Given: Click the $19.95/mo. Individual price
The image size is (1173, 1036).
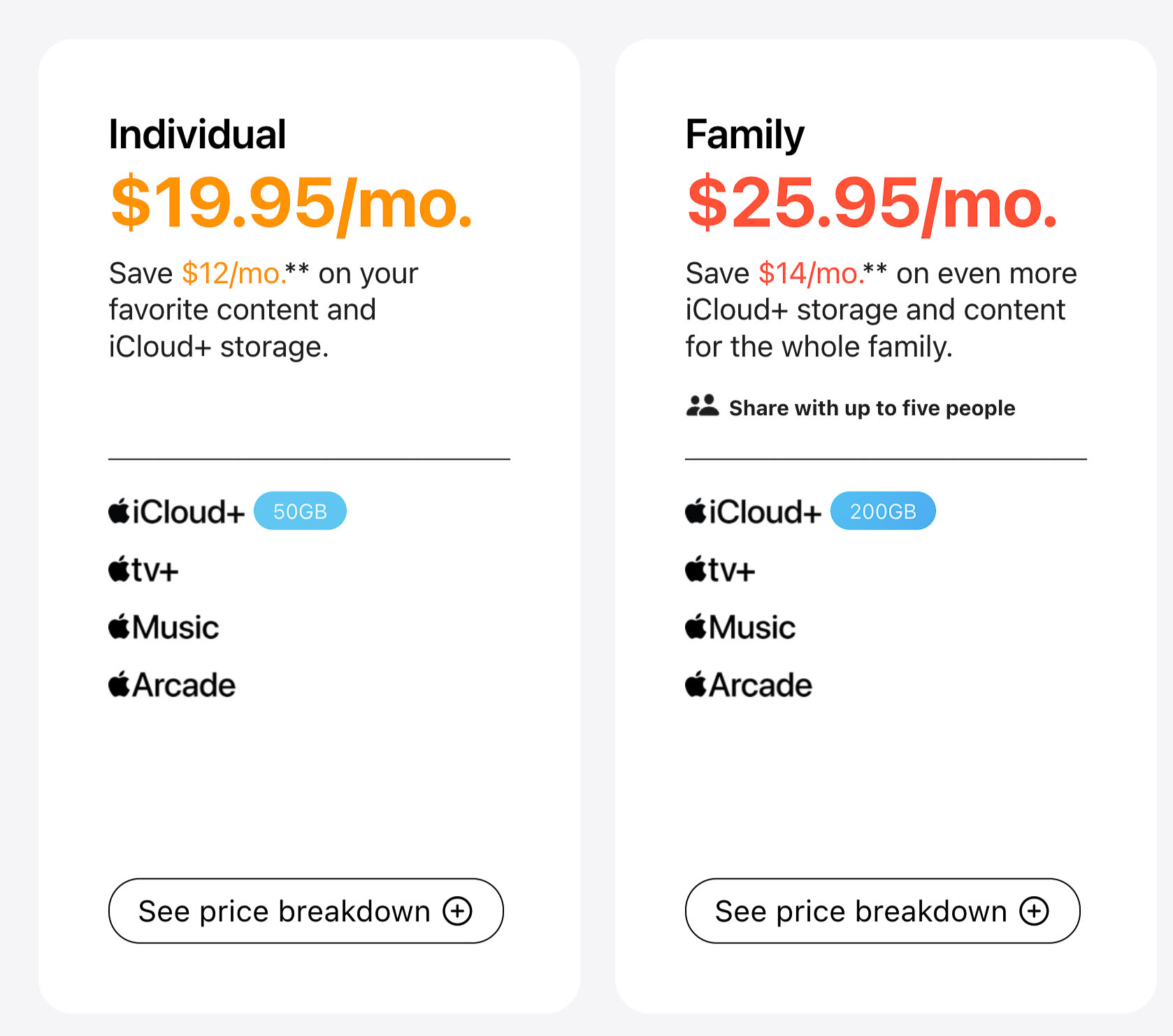Looking at the screenshot, I should [292, 203].
